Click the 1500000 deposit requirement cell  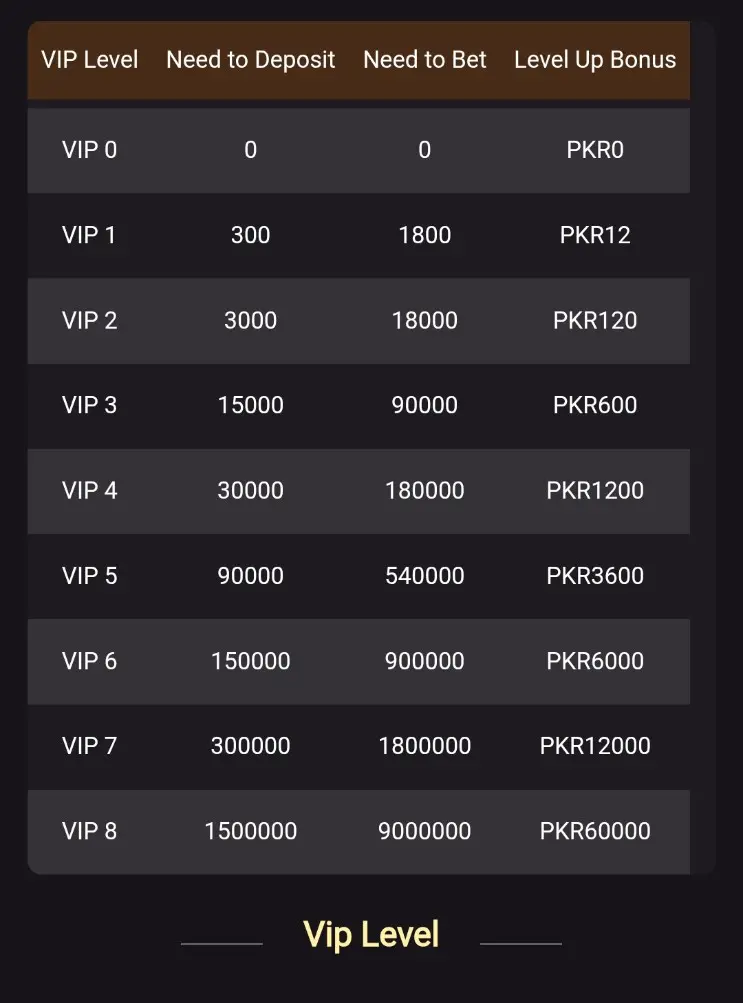pos(251,831)
